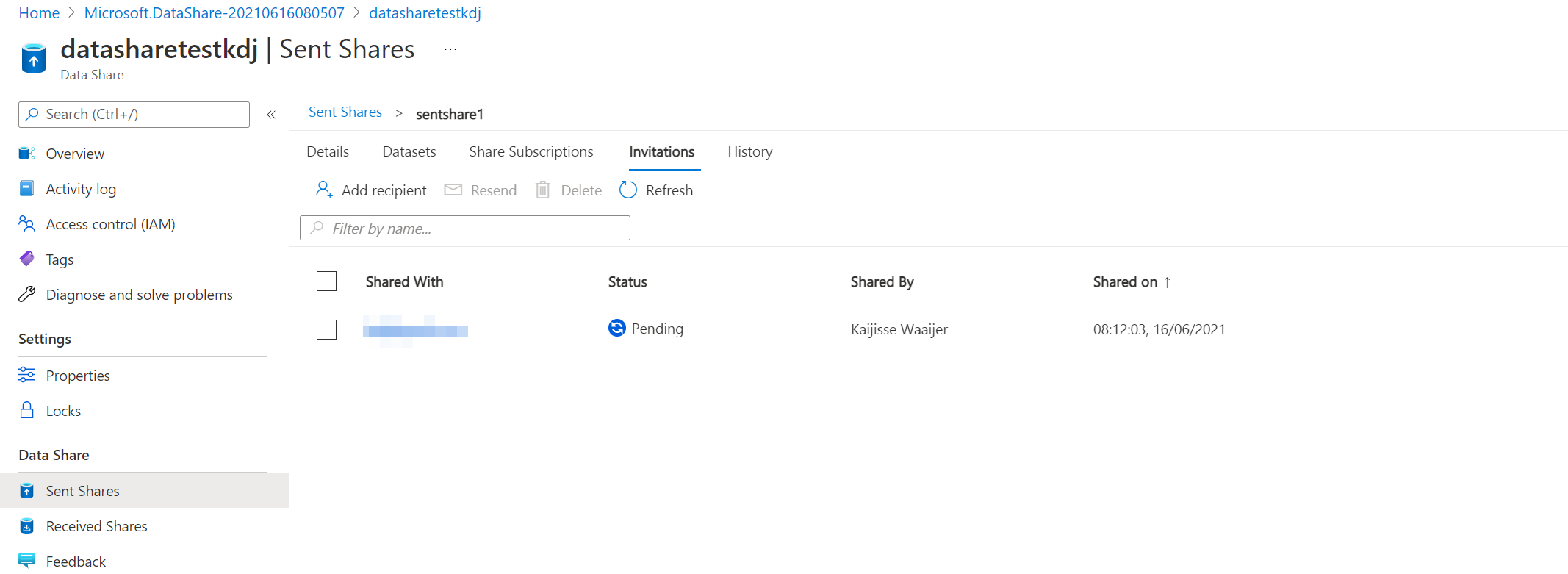Open the ellipsis more options menu
The image size is (1568, 574).
coord(450,49)
